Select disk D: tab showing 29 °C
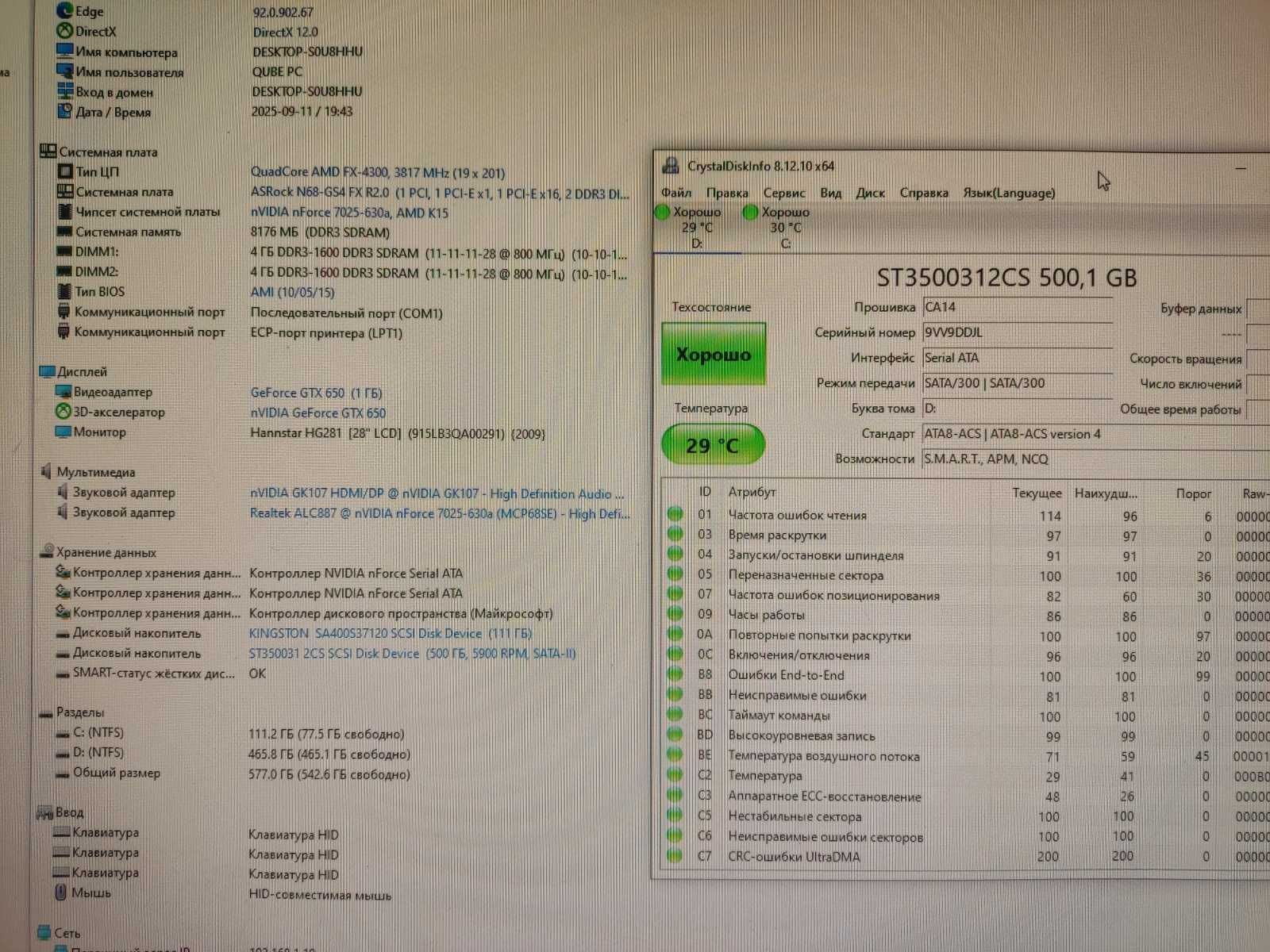Image resolution: width=1270 pixels, height=952 pixels. 697,228
